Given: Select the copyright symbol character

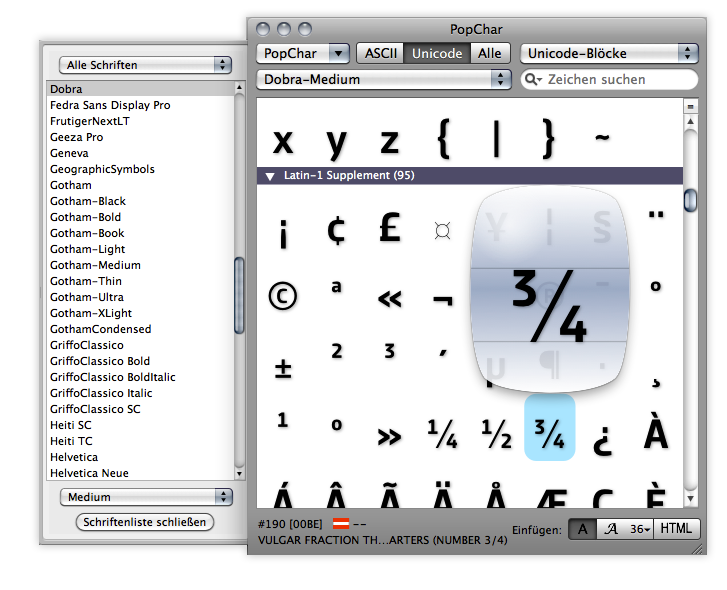Looking at the screenshot, I should [x=283, y=296].
